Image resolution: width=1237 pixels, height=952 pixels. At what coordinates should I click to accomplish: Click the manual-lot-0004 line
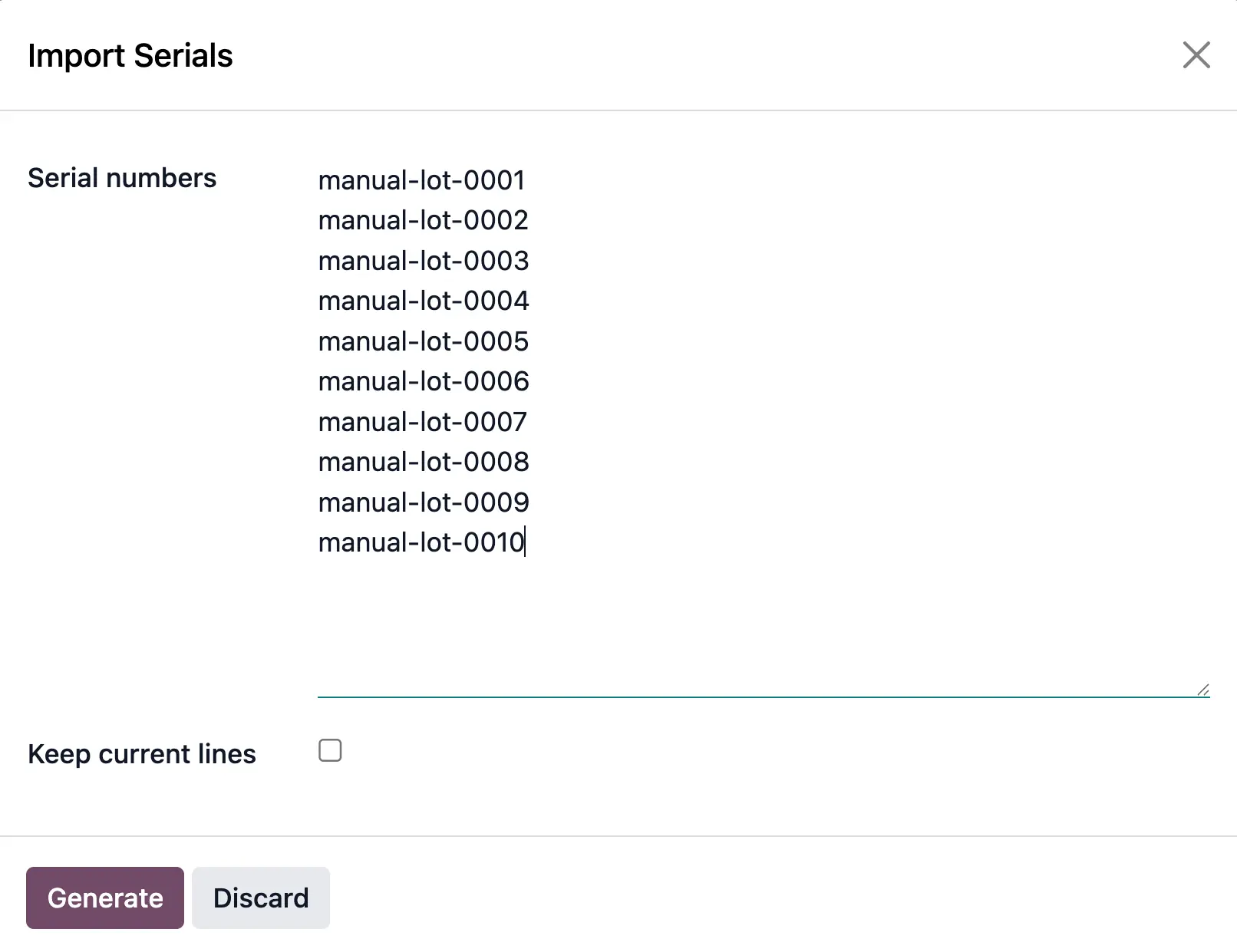tap(423, 301)
